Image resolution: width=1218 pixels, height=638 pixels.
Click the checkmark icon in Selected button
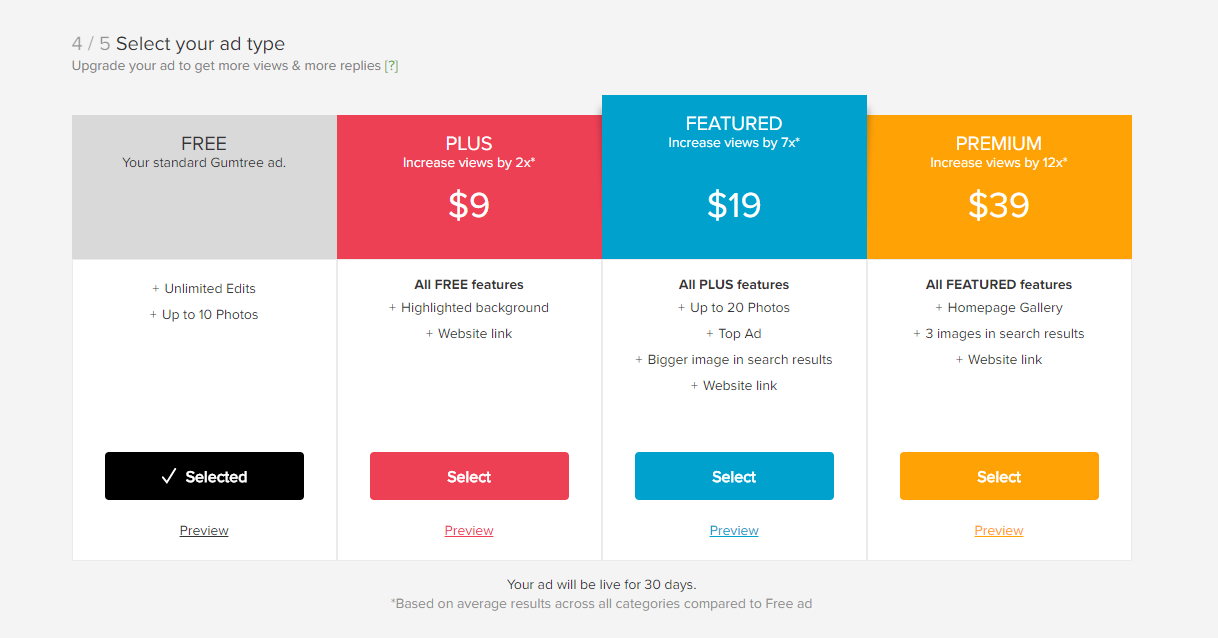169,477
